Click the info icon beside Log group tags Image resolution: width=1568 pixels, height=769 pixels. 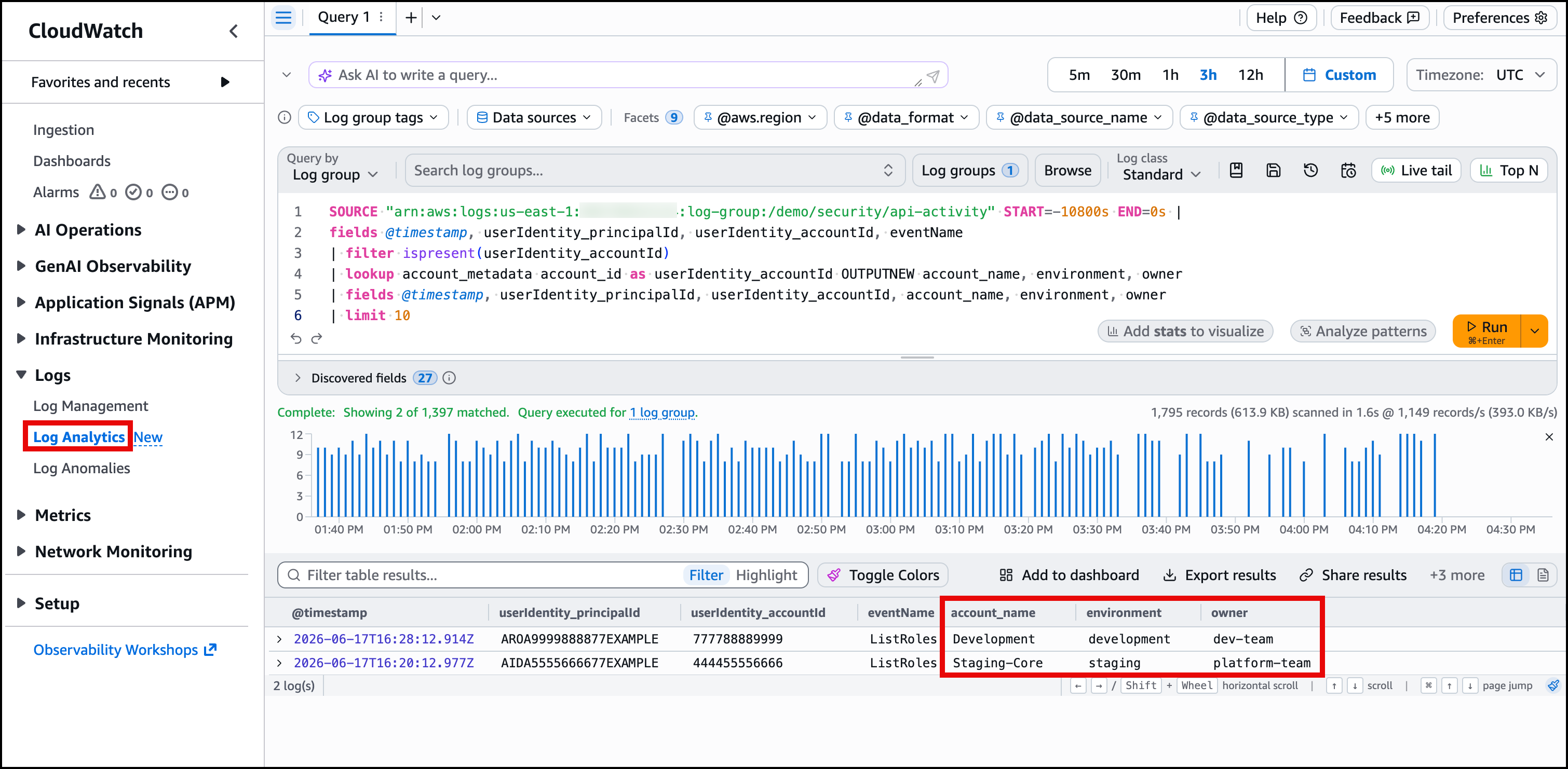click(284, 117)
